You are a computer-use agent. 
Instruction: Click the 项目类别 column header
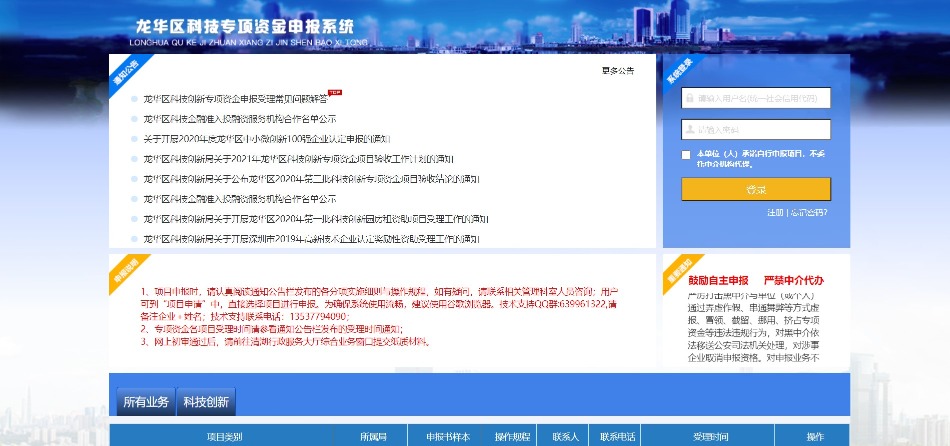(224, 437)
